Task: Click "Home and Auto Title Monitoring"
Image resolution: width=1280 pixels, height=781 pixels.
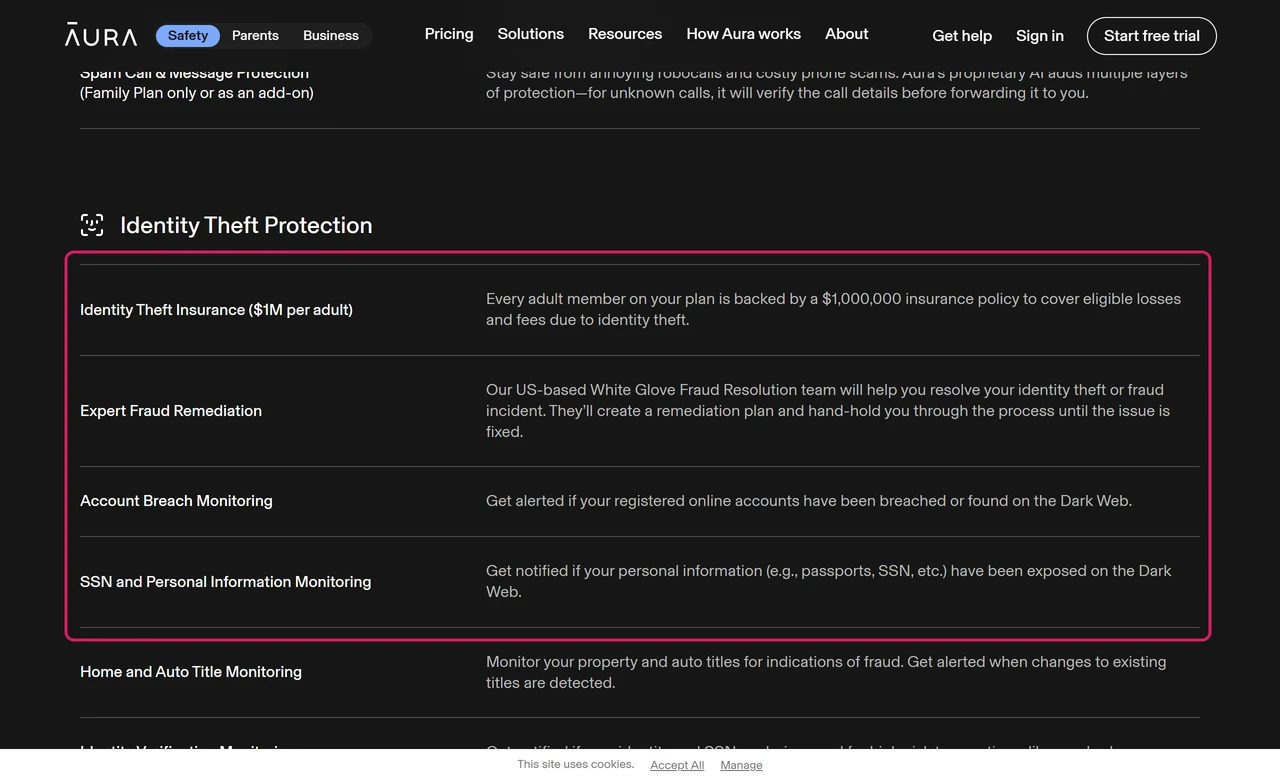Action: (191, 672)
